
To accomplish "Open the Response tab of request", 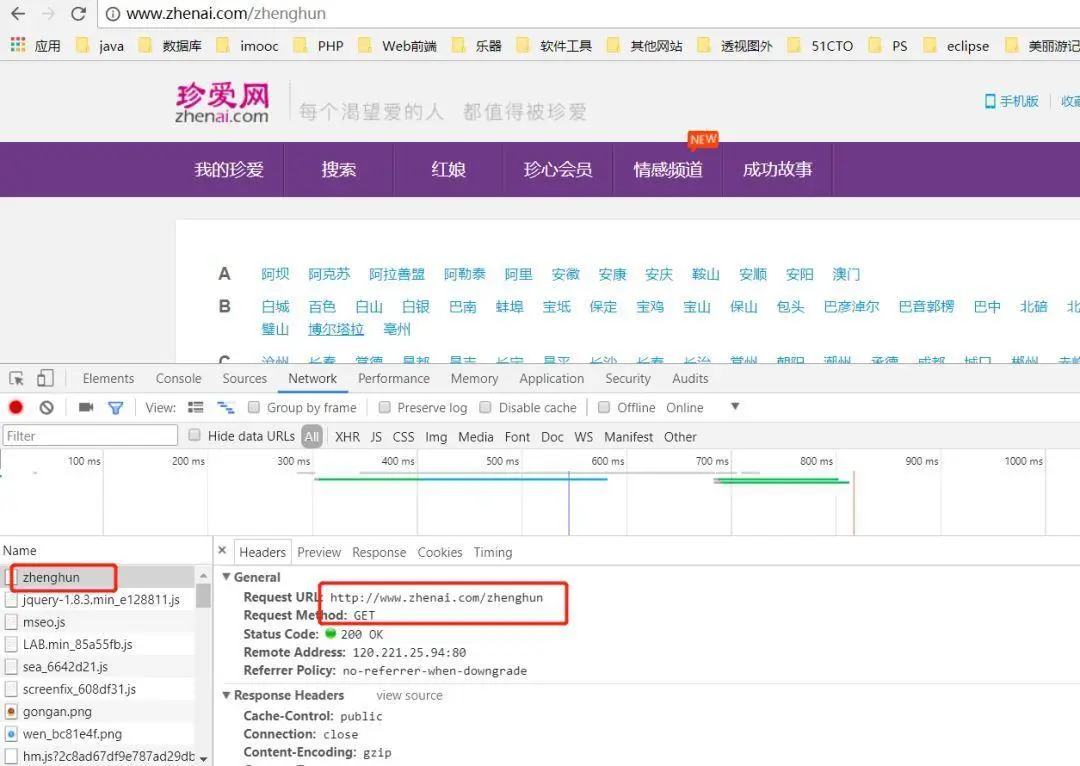I will (379, 552).
